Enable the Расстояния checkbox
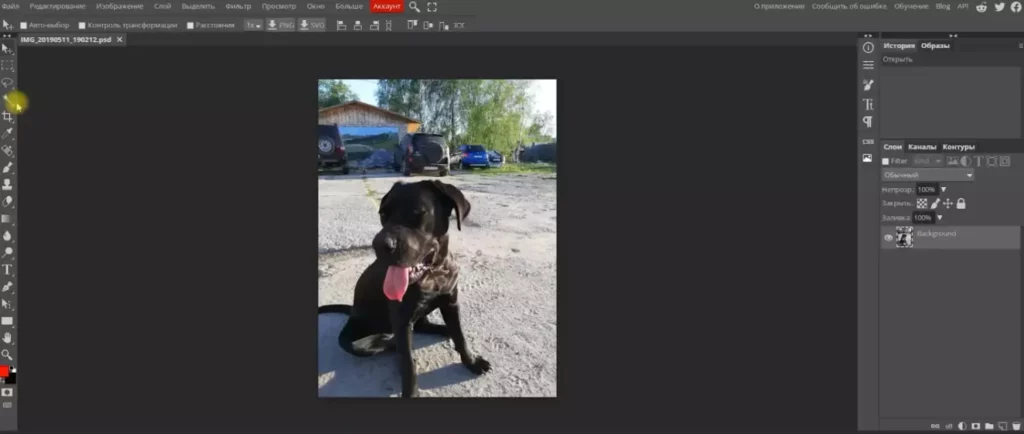1024x434 pixels. (190, 25)
